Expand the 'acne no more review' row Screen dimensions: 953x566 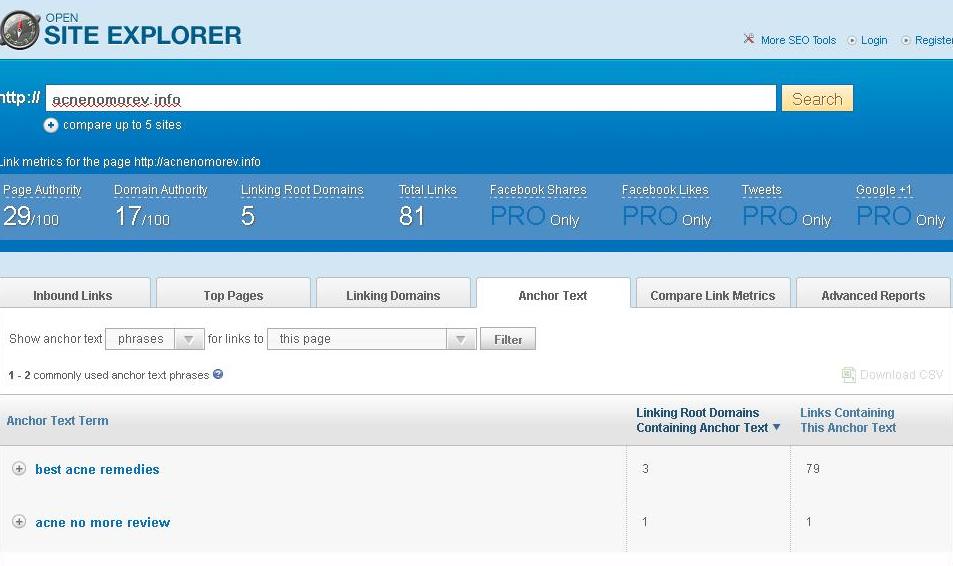pyautogui.click(x=19, y=522)
